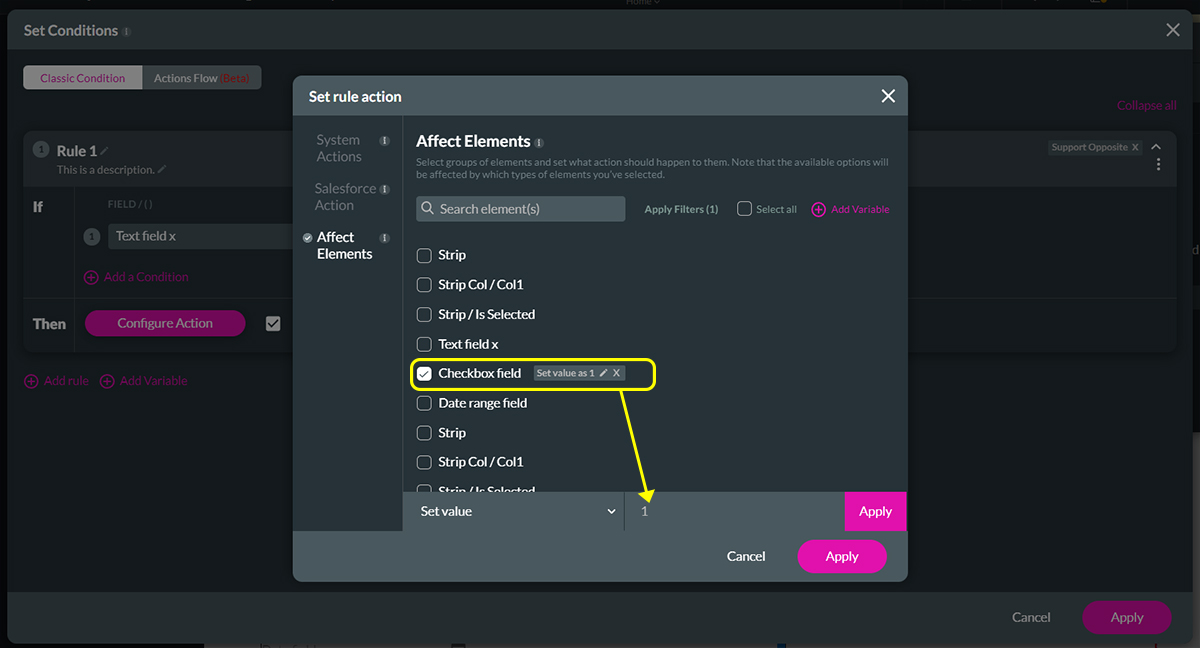This screenshot has width=1200, height=648.
Task: Edit the Set value as 1 pencil icon
Action: [x=603, y=373]
